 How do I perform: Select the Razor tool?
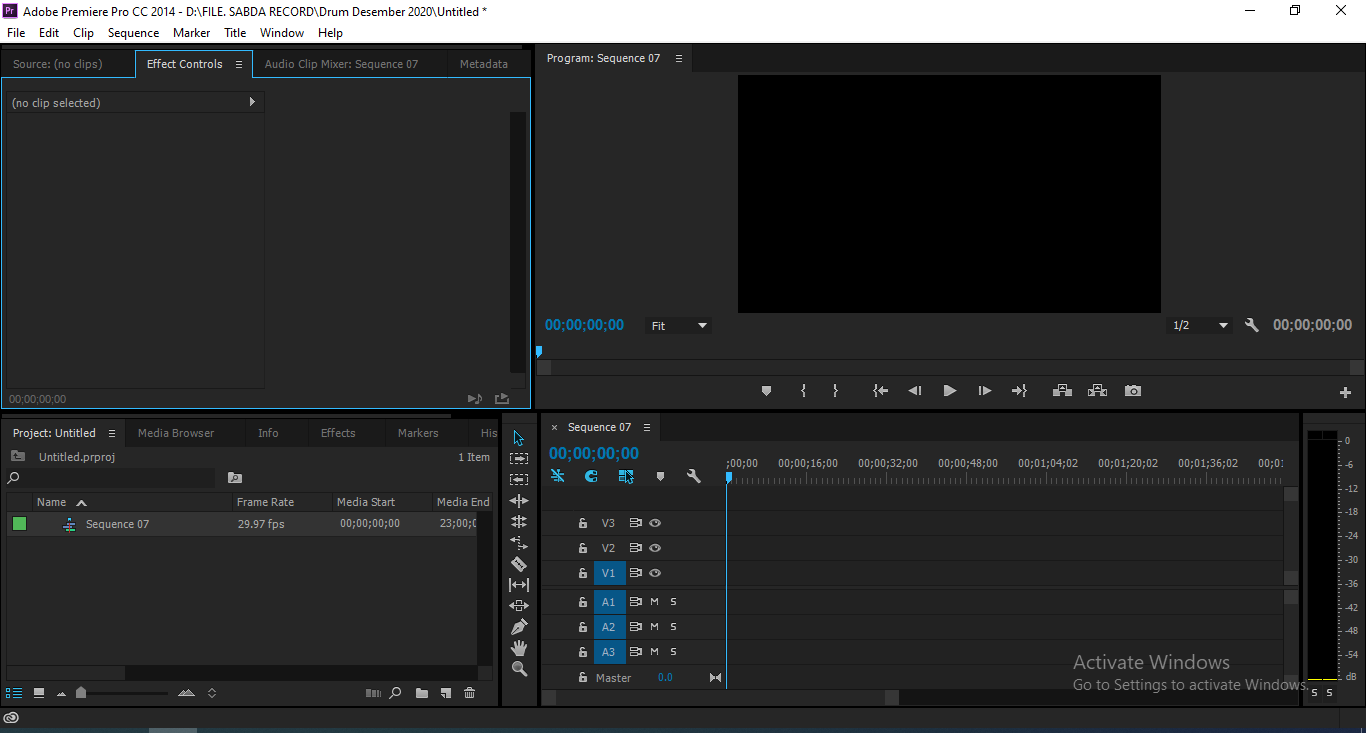[x=518, y=564]
